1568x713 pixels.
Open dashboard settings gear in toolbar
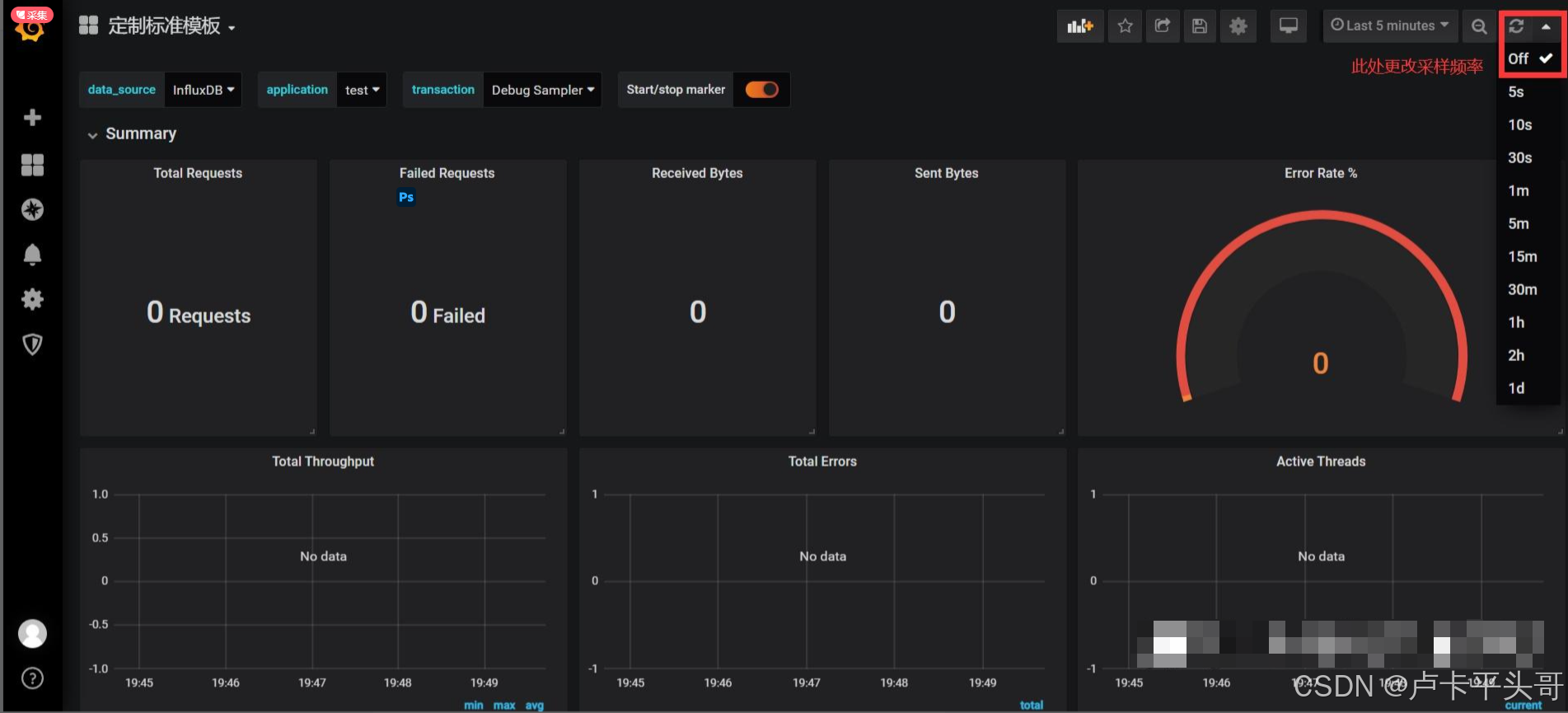coord(1238,26)
